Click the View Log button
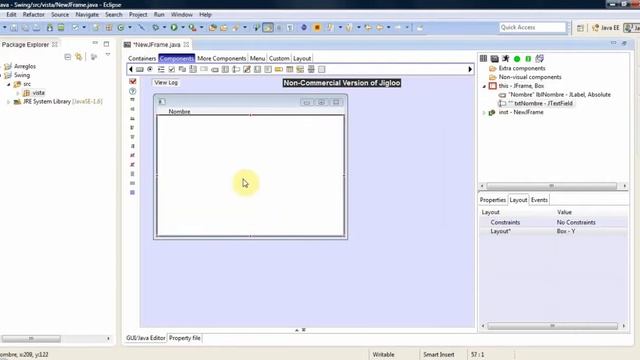Viewport: 640px width, 360px height. [x=166, y=82]
